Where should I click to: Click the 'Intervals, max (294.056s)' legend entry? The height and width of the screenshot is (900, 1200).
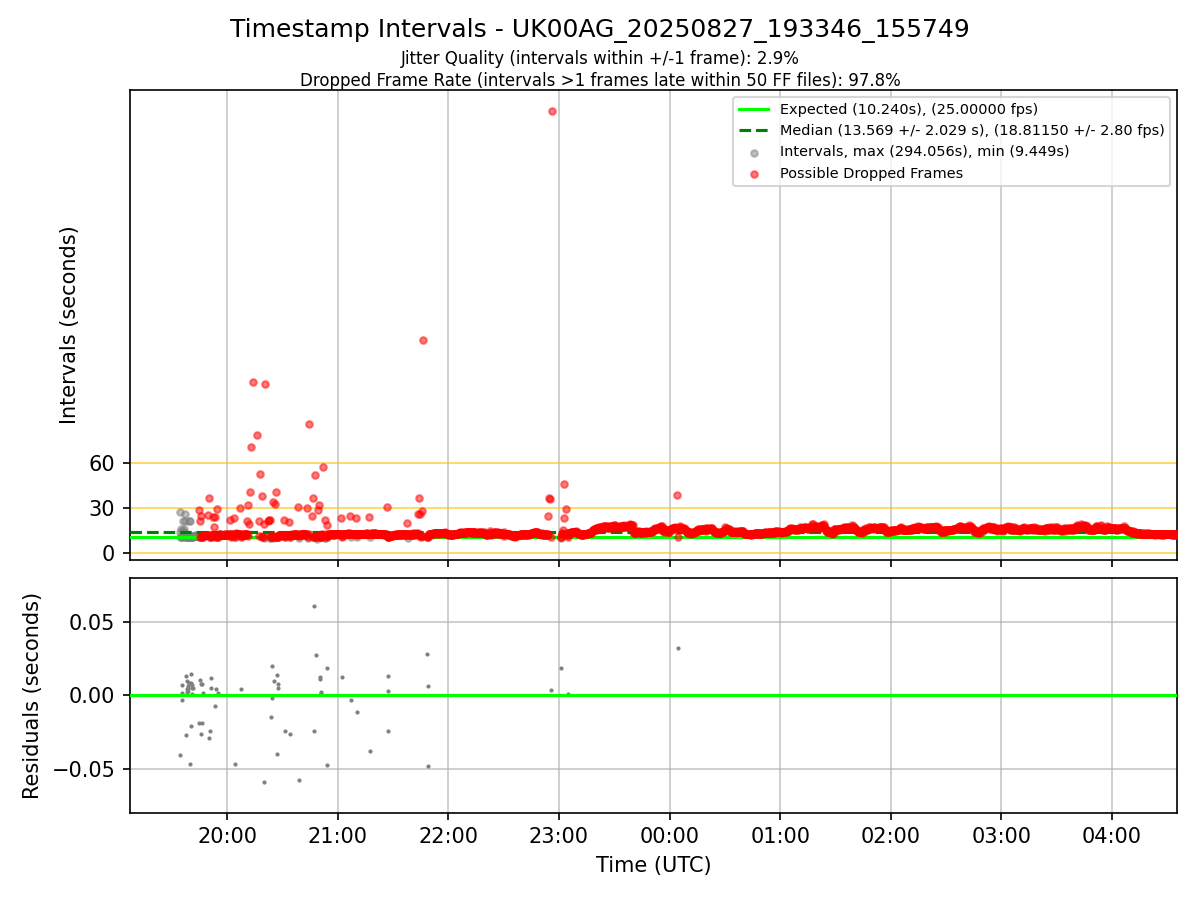click(924, 151)
